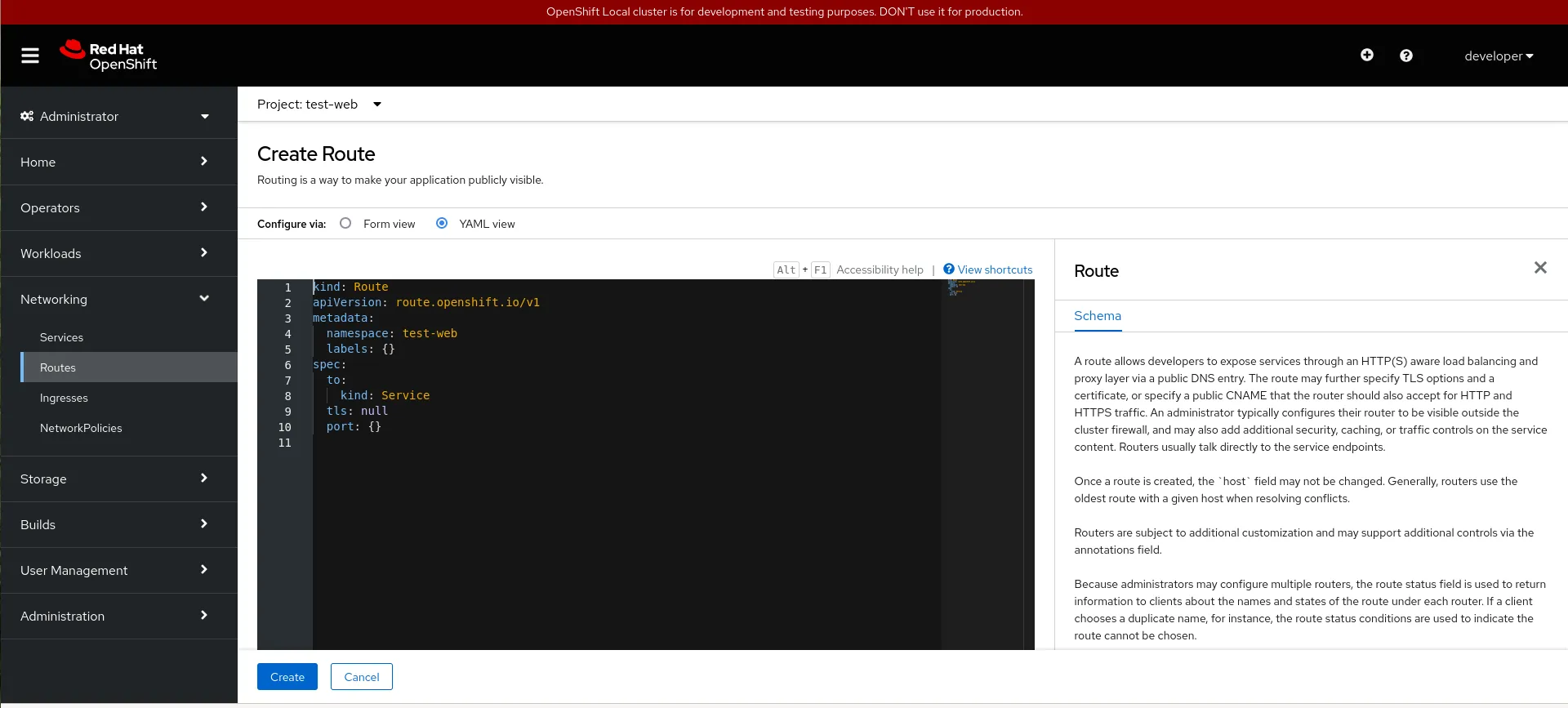The image size is (1568, 708).
Task: Click the Administrator perspective gear icon
Action: tap(27, 116)
